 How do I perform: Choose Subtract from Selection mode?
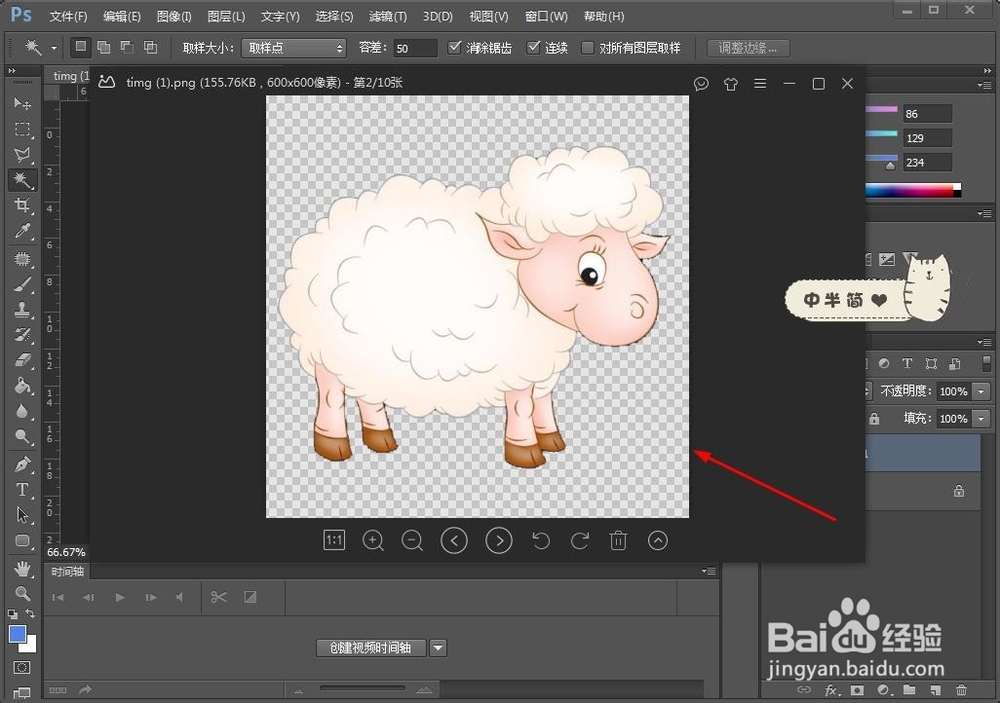coord(127,47)
